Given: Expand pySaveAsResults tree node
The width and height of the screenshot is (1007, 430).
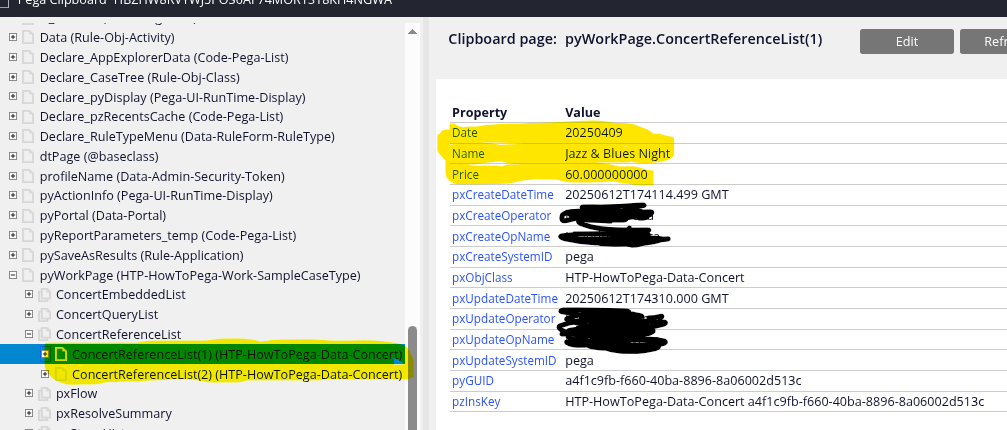Looking at the screenshot, I should [13, 255].
